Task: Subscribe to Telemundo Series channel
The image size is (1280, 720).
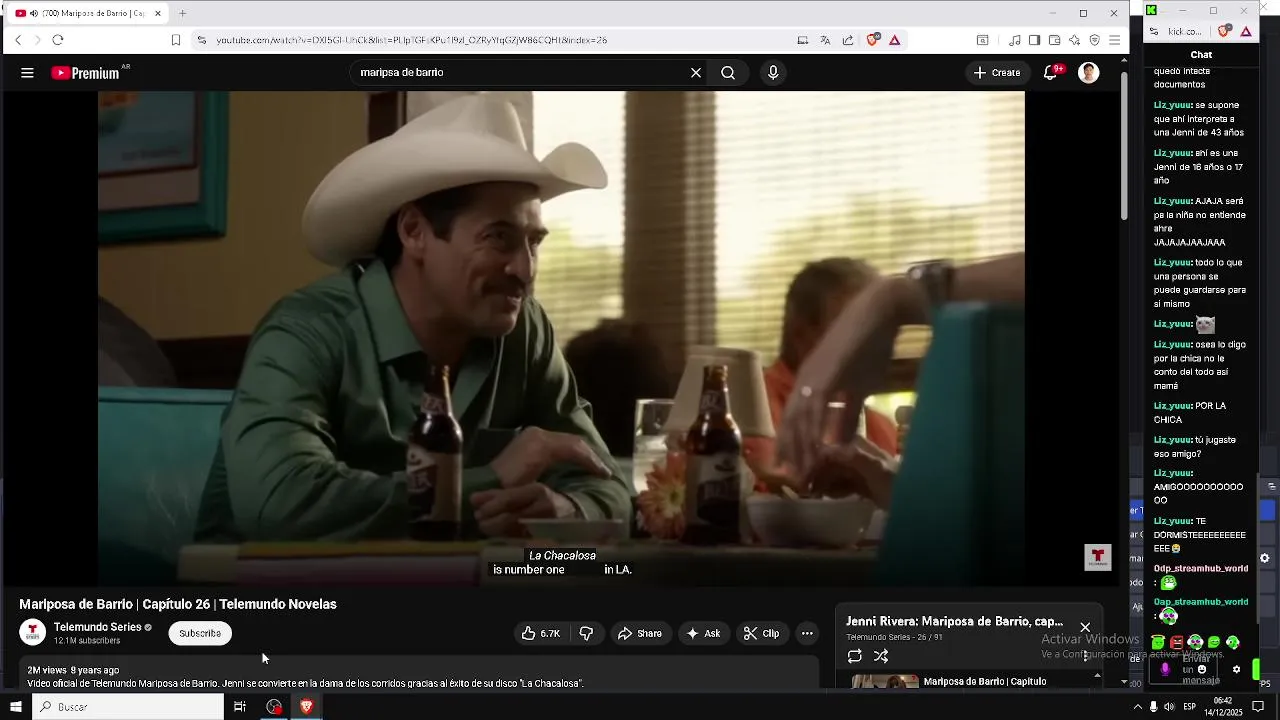Action: tap(200, 633)
